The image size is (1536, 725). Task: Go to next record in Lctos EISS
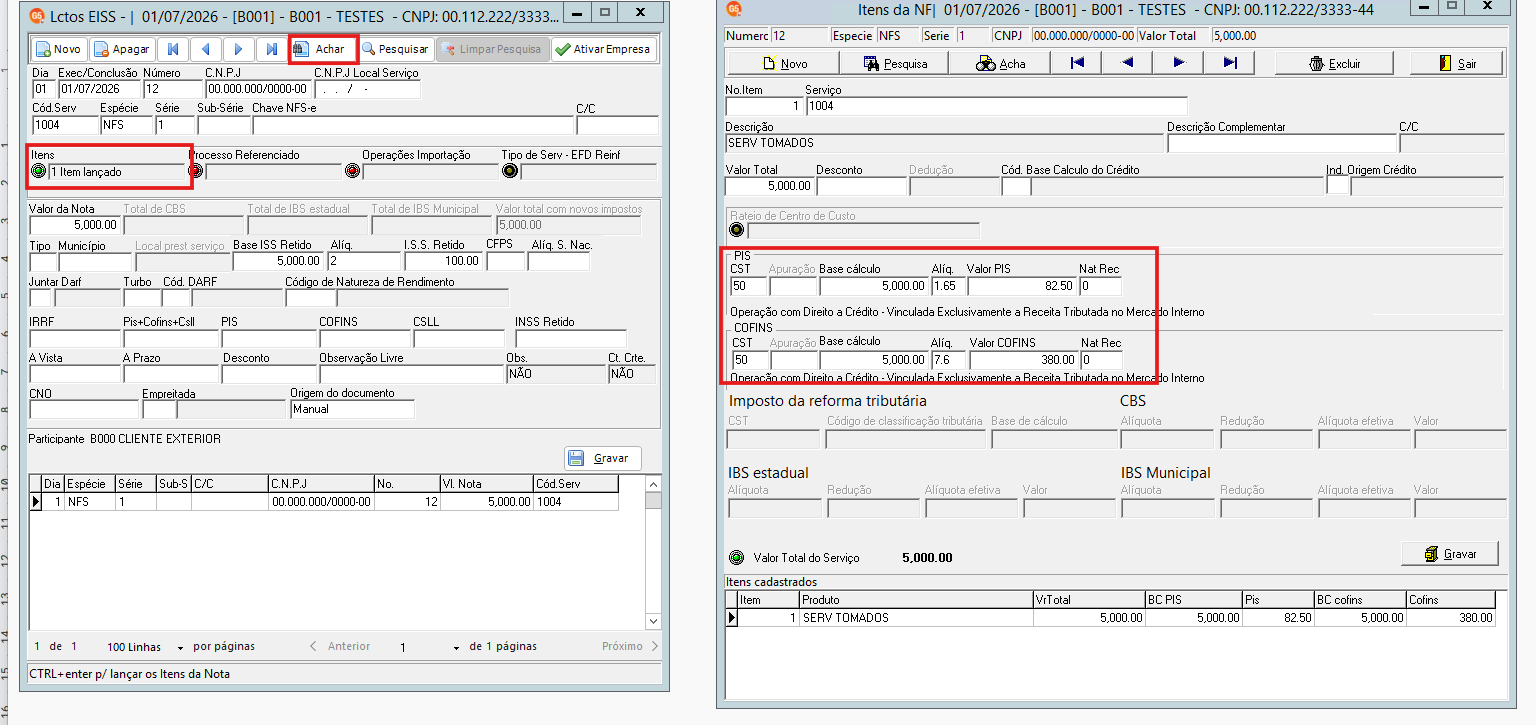(x=238, y=49)
